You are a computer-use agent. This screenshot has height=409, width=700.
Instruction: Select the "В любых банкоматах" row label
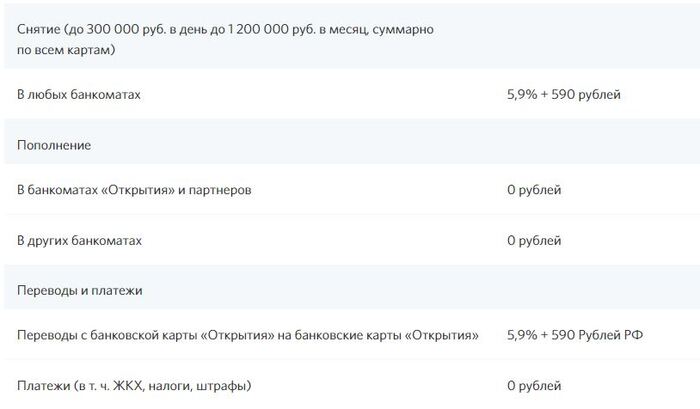(78, 96)
